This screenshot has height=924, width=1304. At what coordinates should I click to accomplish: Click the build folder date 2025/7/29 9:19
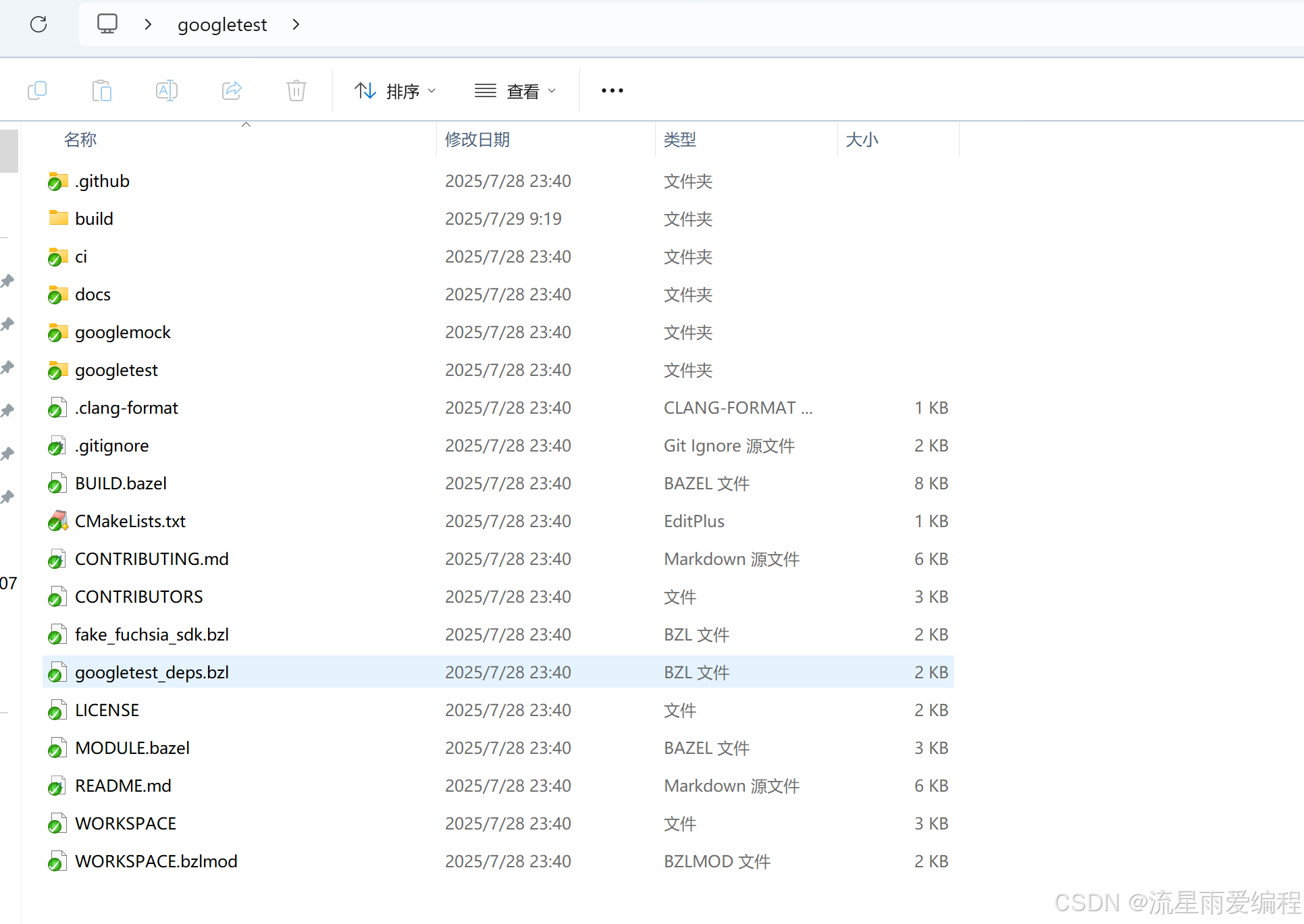(x=503, y=219)
